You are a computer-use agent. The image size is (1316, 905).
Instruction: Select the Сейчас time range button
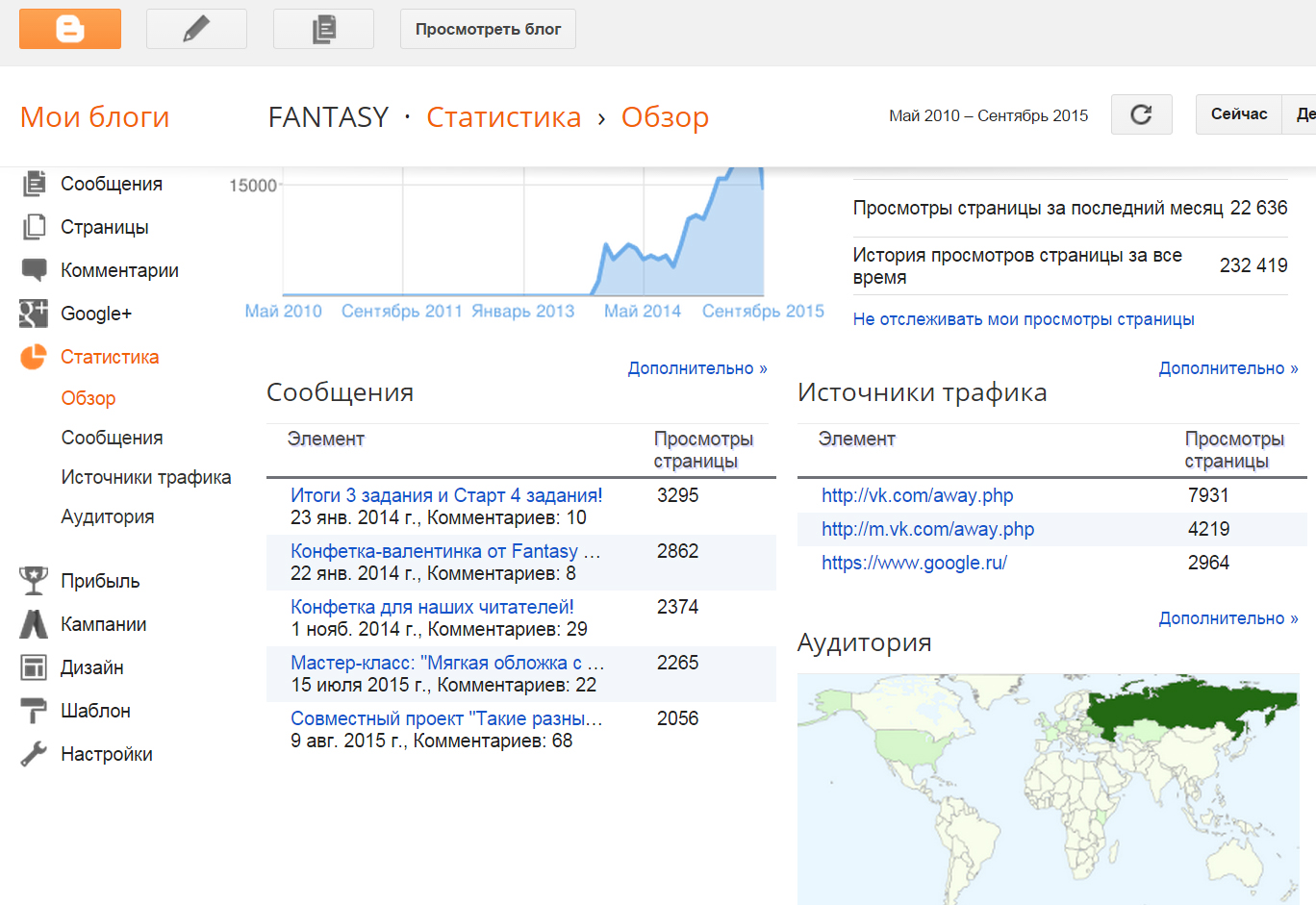coord(1238,114)
